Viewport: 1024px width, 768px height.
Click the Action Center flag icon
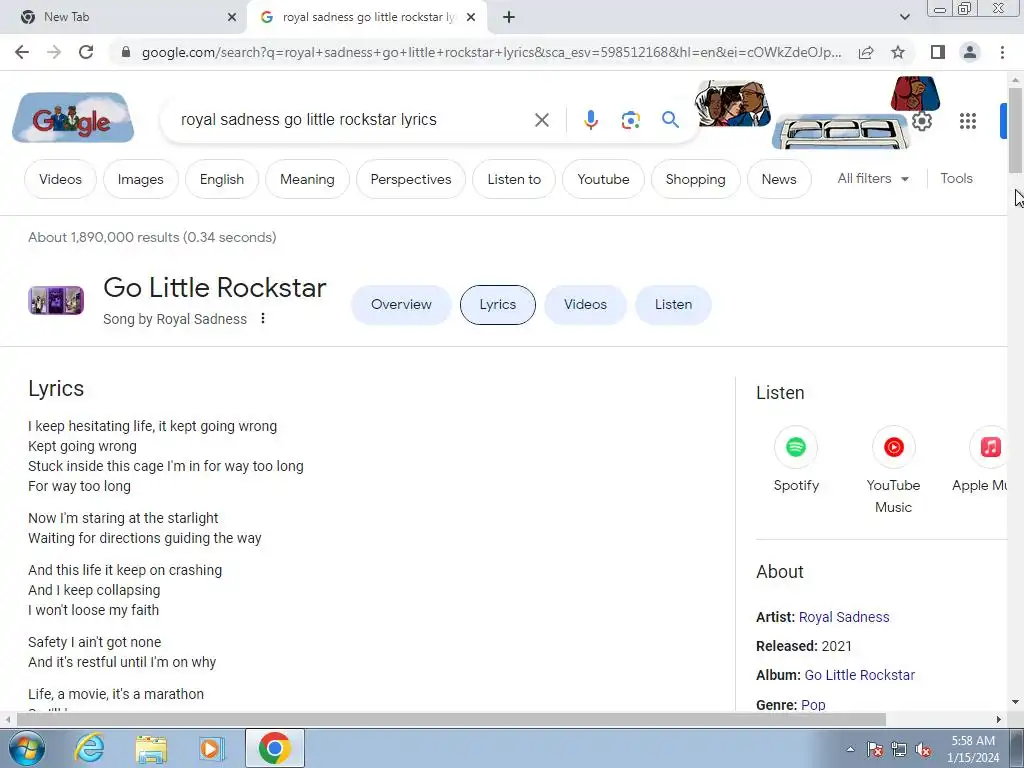(x=875, y=749)
